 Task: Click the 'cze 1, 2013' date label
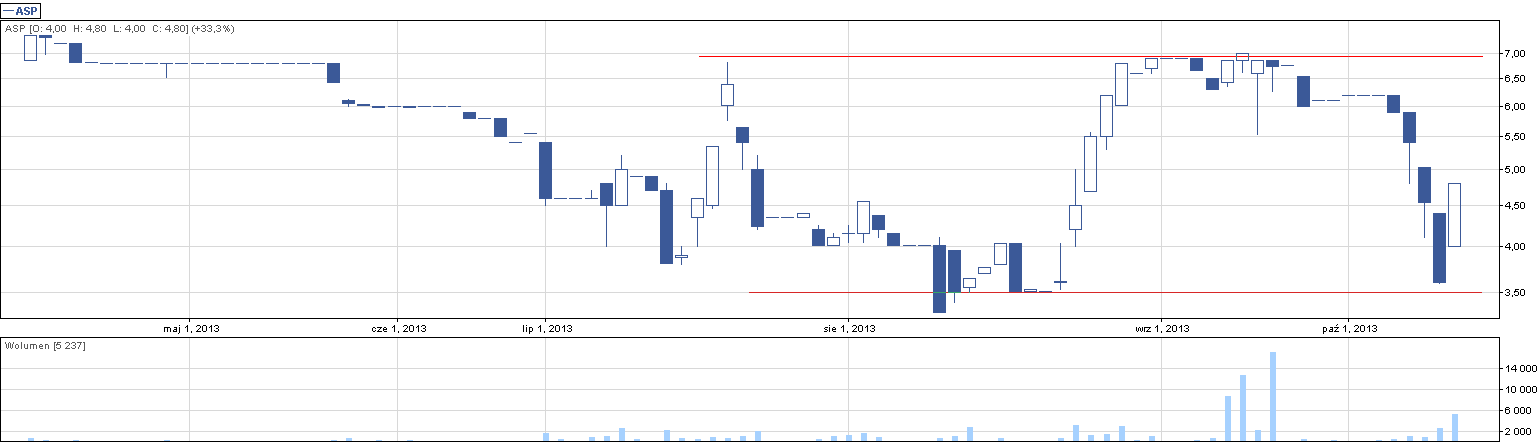(399, 328)
